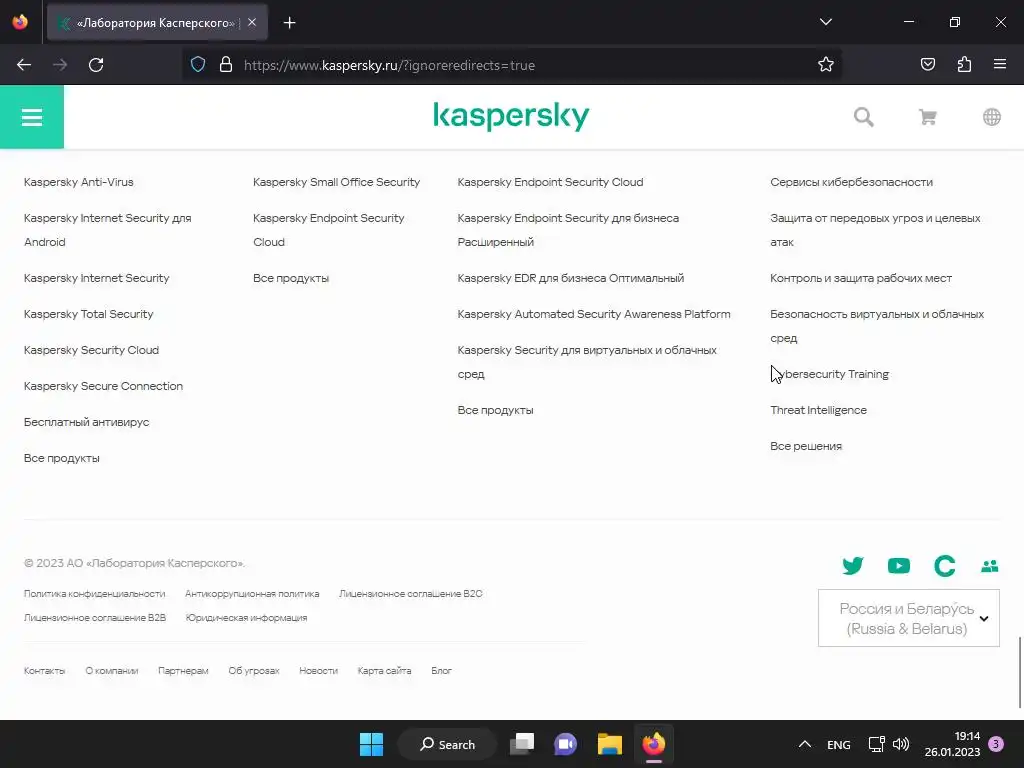Image resolution: width=1024 pixels, height=768 pixels.
Task: Open the Партнерам footer link
Action: (x=183, y=671)
